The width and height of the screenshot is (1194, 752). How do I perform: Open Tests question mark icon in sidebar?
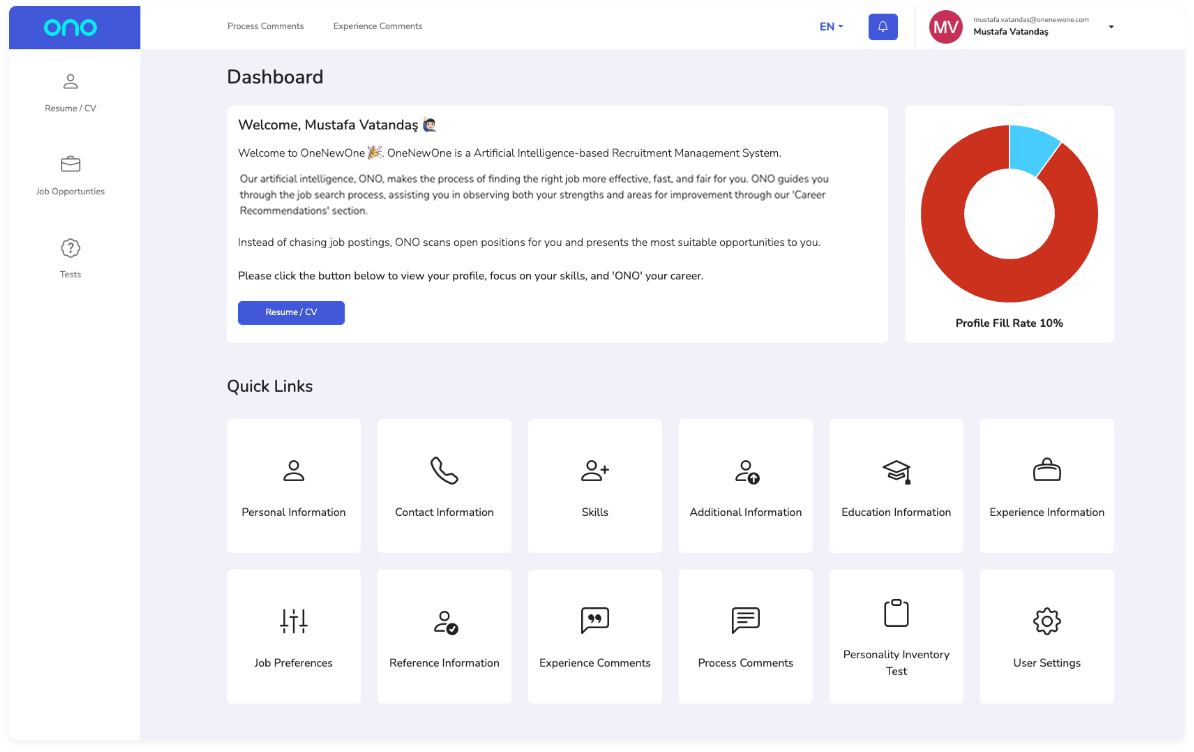tap(70, 248)
